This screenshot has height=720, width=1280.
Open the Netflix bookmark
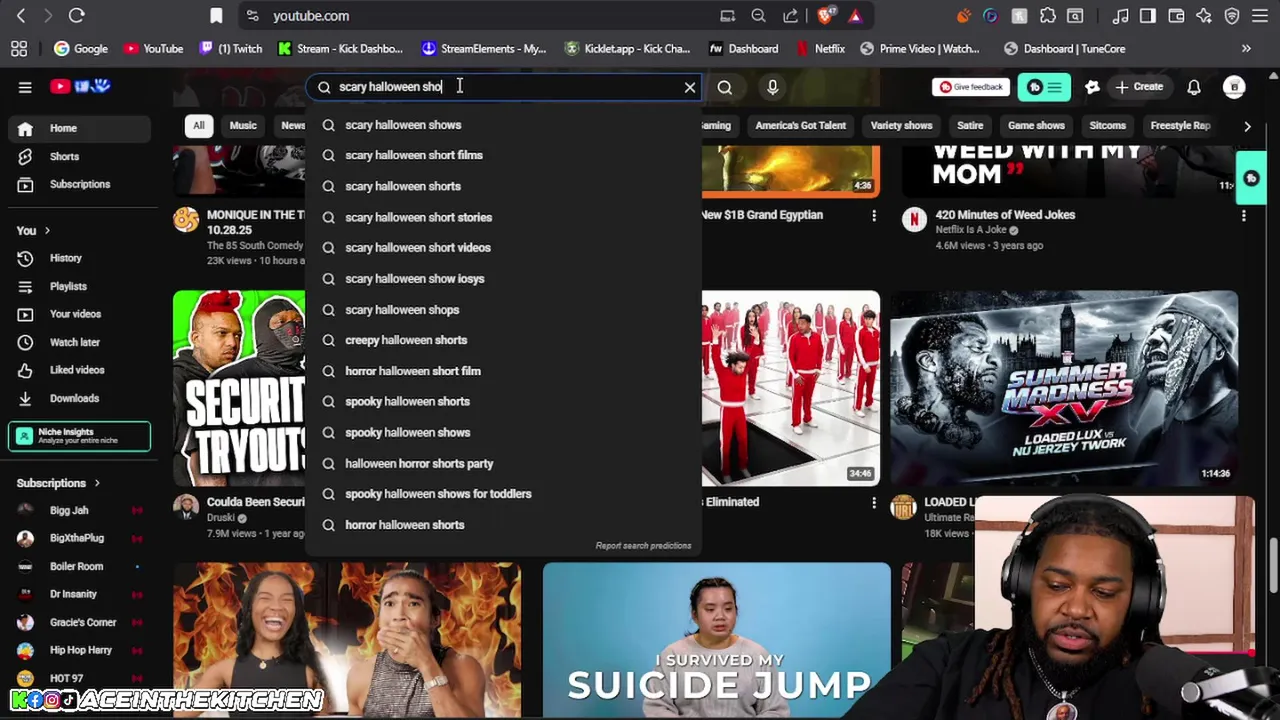820,48
